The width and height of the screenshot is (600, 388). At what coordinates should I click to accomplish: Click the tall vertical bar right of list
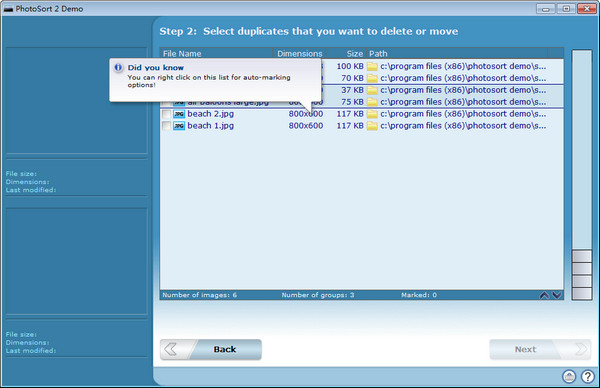(582, 149)
